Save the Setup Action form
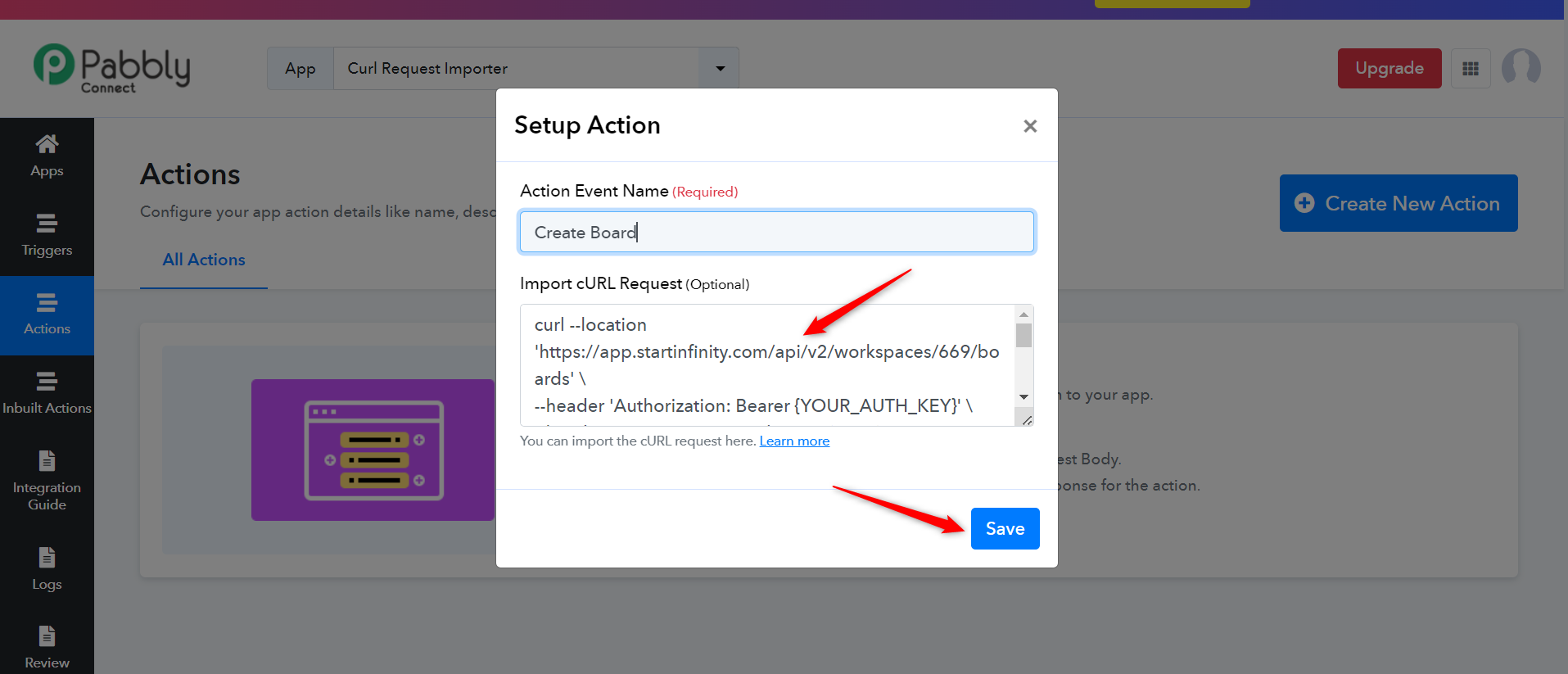 [x=1005, y=528]
